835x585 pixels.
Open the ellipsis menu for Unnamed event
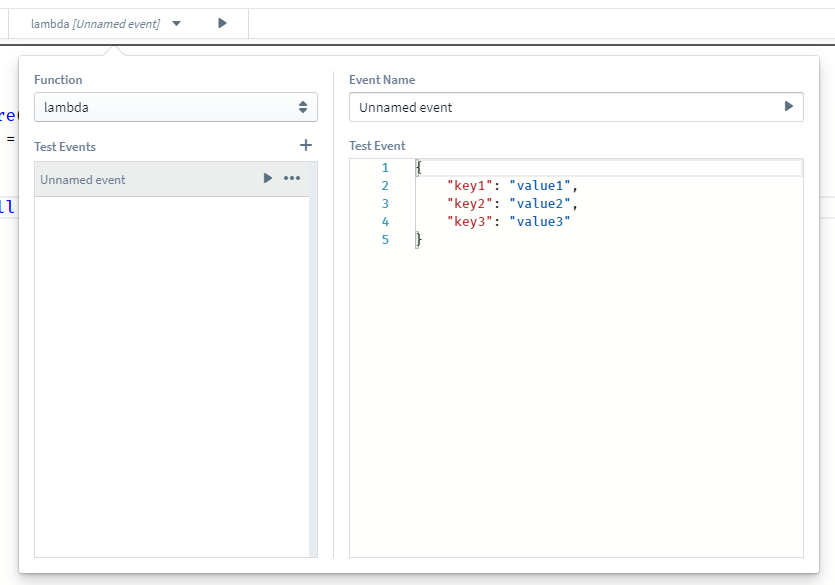coord(292,178)
